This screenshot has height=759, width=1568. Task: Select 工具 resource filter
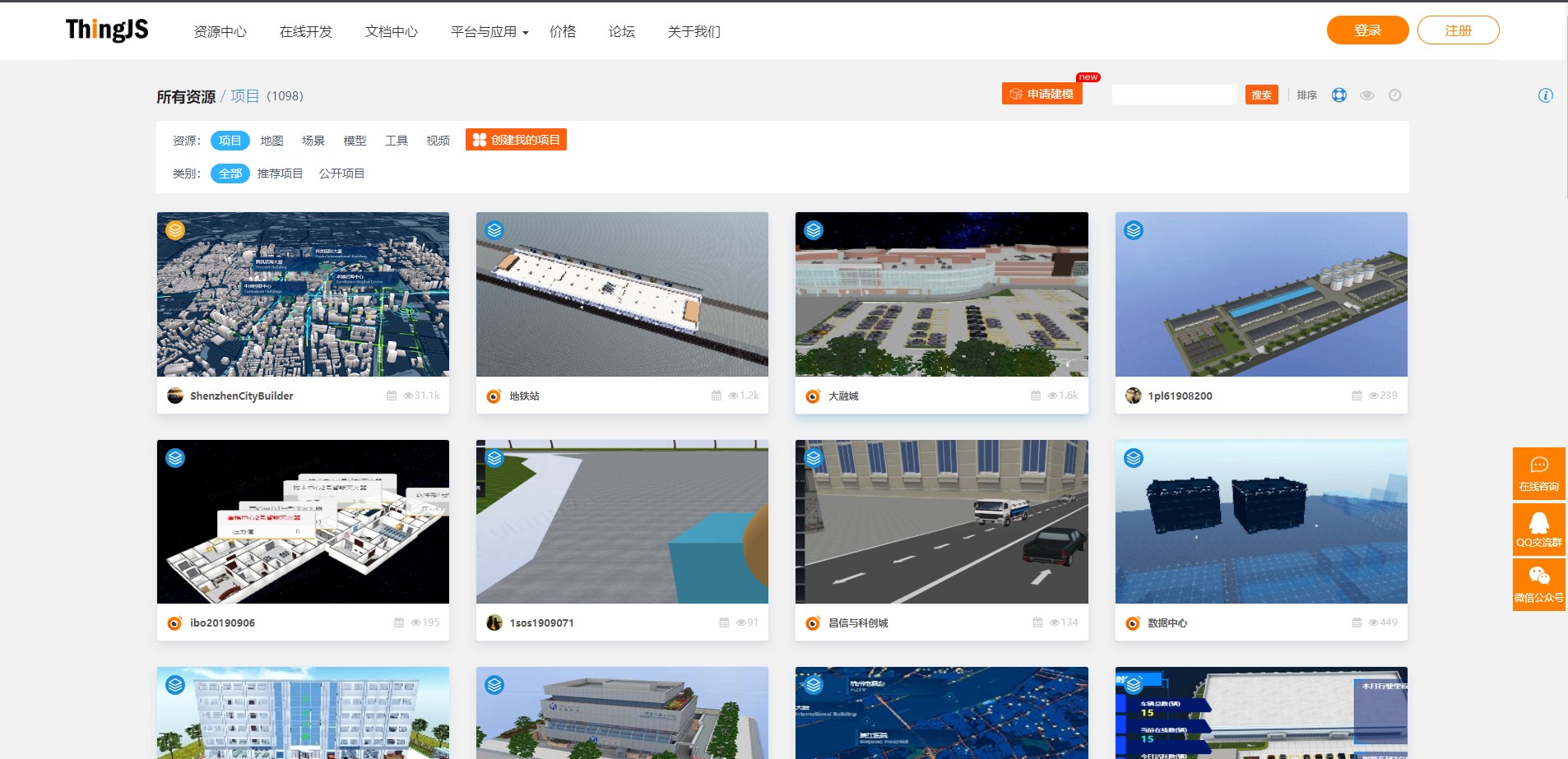(397, 141)
